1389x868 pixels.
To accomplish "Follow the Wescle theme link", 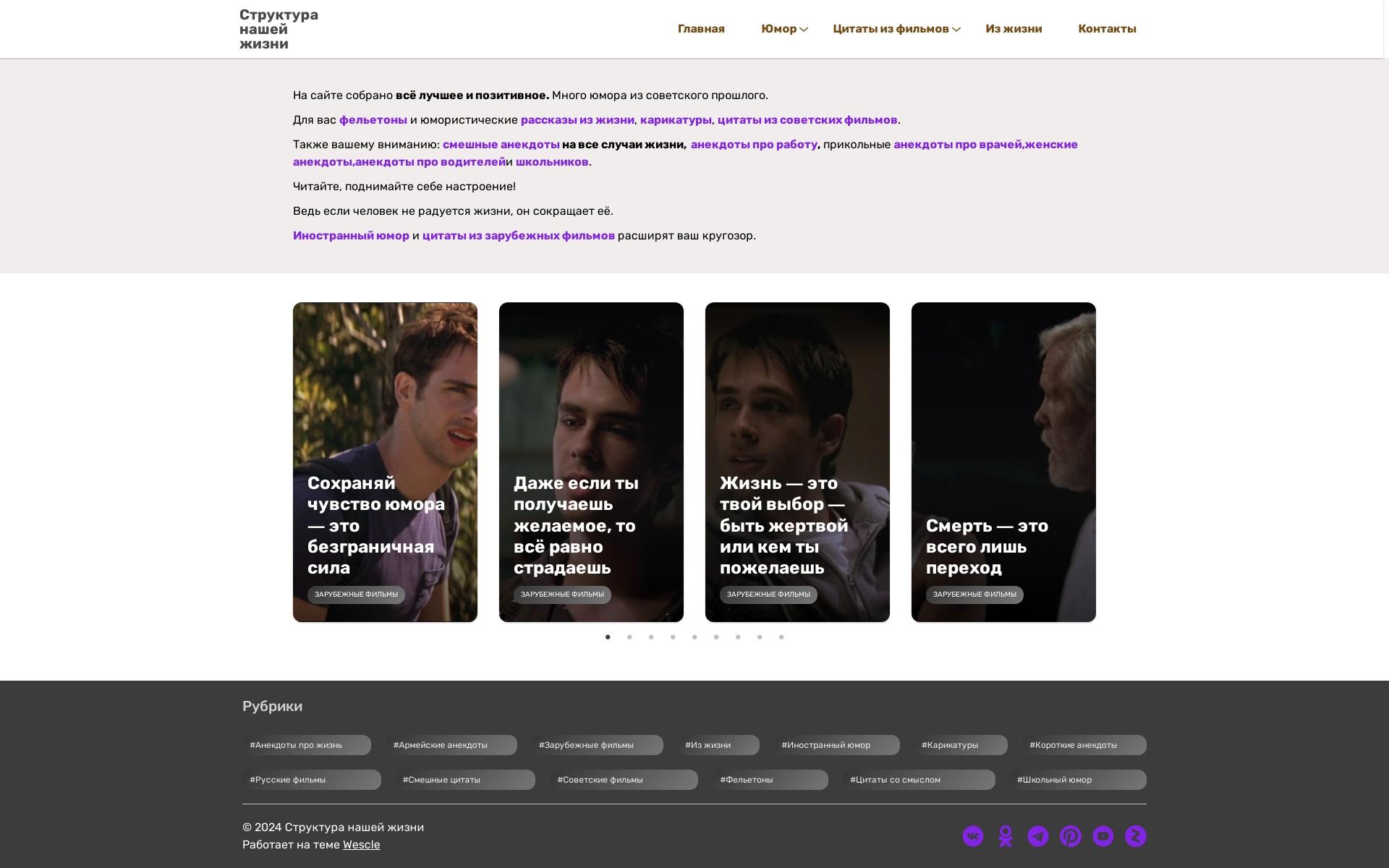I will (361, 845).
